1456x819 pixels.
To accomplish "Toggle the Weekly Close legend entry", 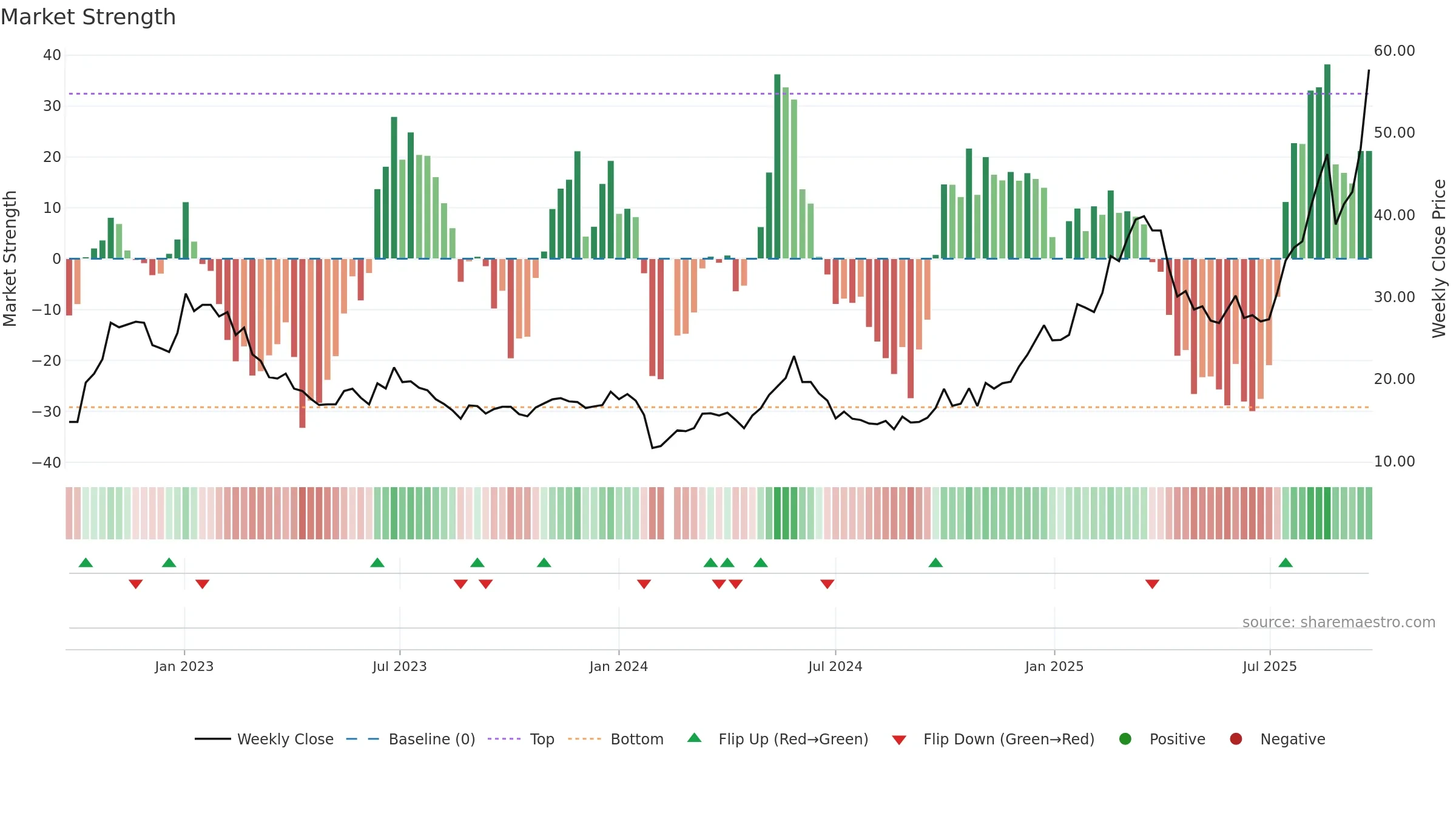I will tap(264, 739).
